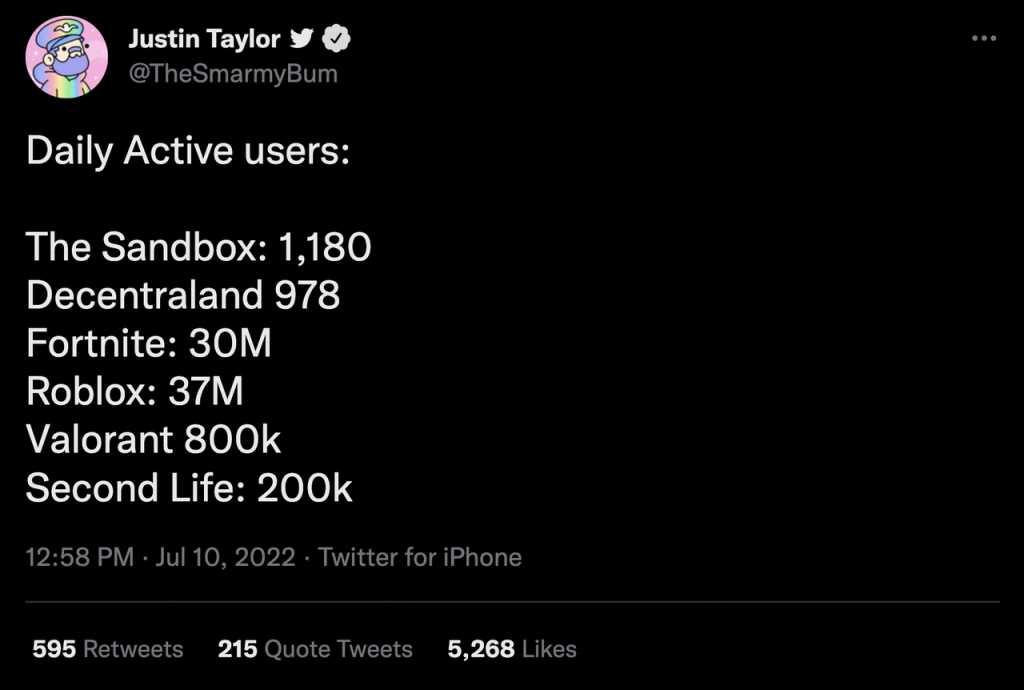Click the verified checkmark badge
1024x690 pixels.
337,40
